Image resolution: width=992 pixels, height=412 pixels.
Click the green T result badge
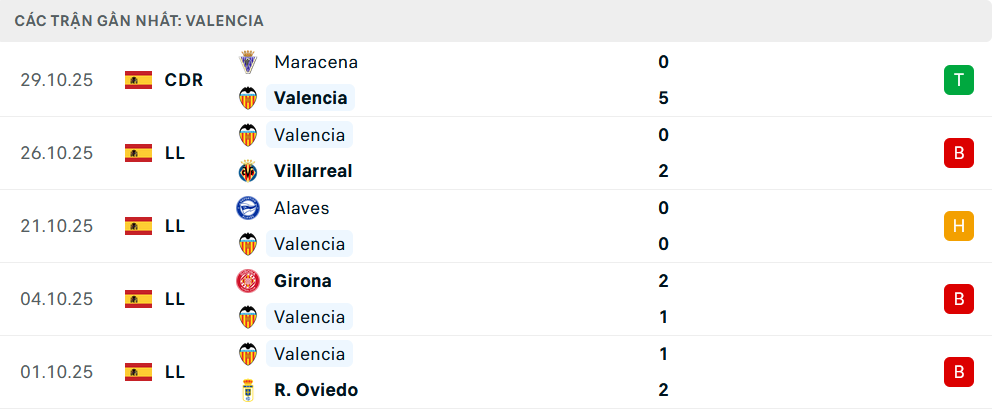[x=958, y=80]
